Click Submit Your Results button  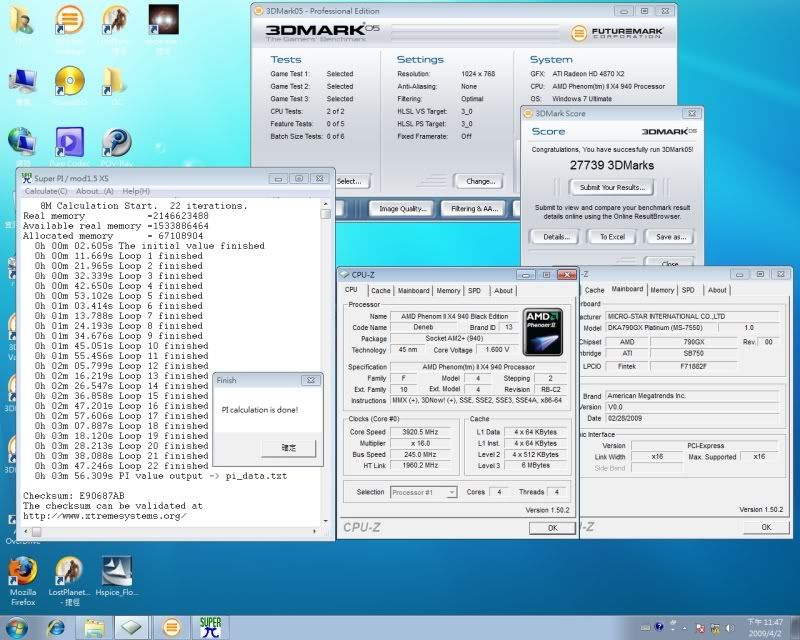point(612,187)
